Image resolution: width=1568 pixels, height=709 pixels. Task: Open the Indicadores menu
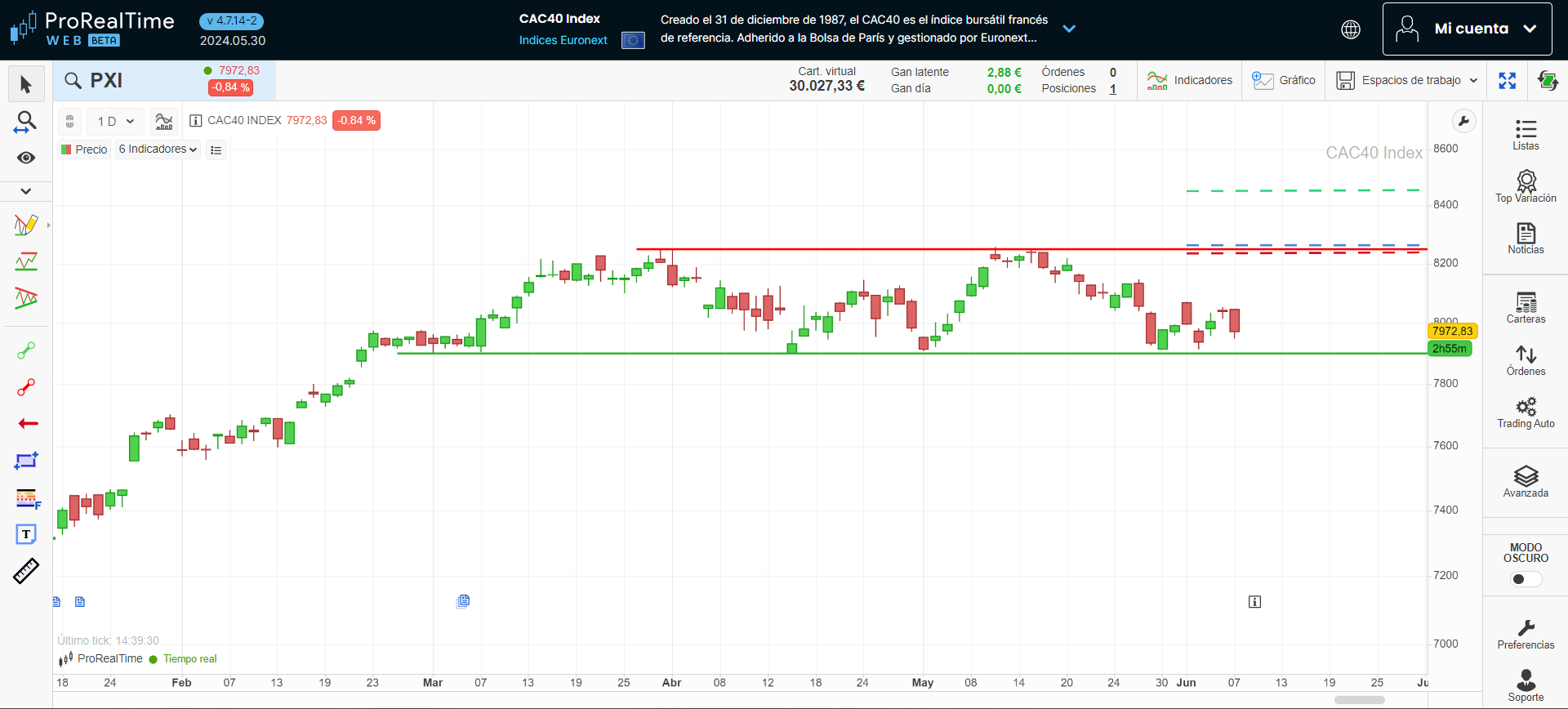click(1190, 80)
